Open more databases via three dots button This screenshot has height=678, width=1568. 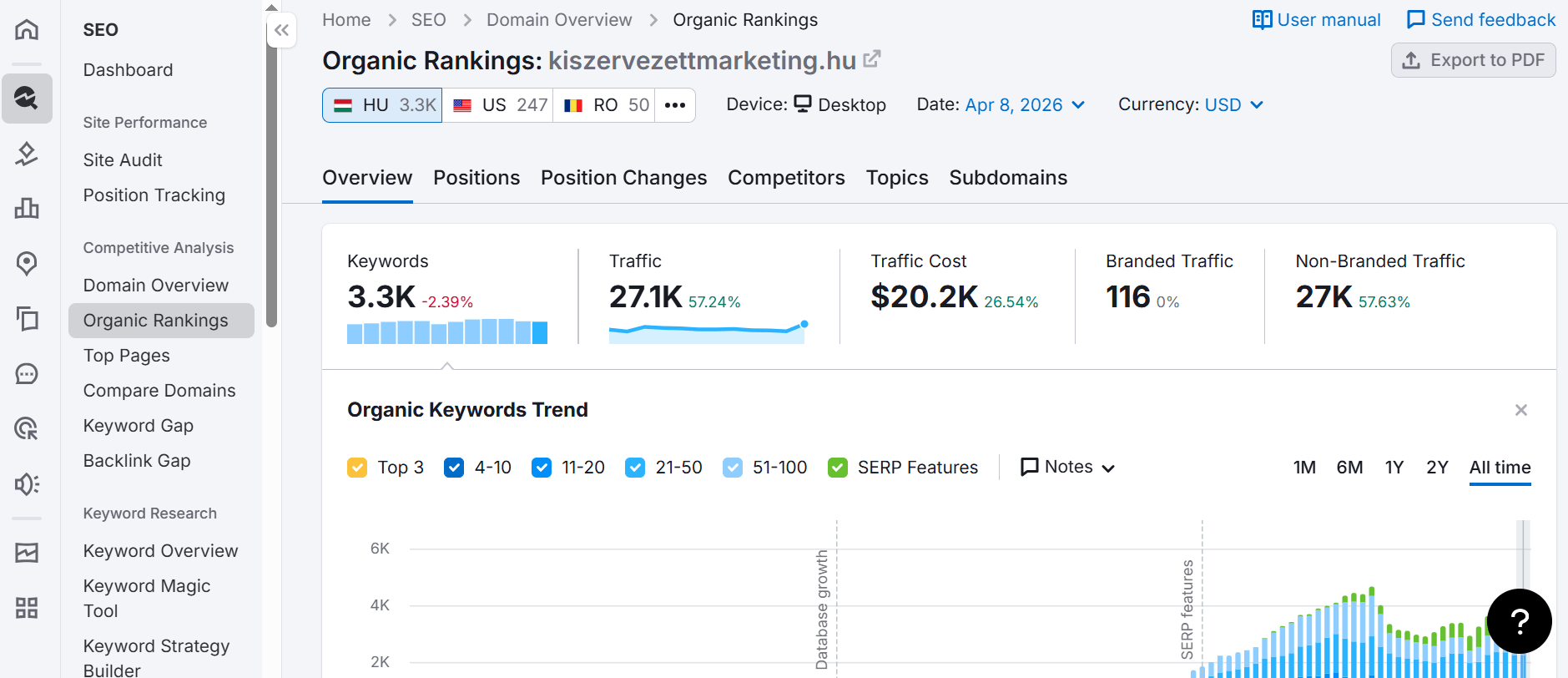tap(675, 105)
